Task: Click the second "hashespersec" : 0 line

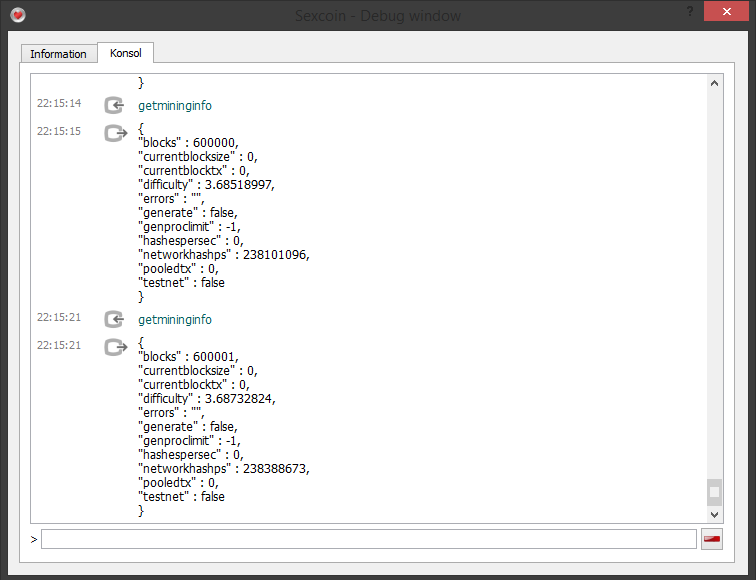Action: (x=191, y=455)
